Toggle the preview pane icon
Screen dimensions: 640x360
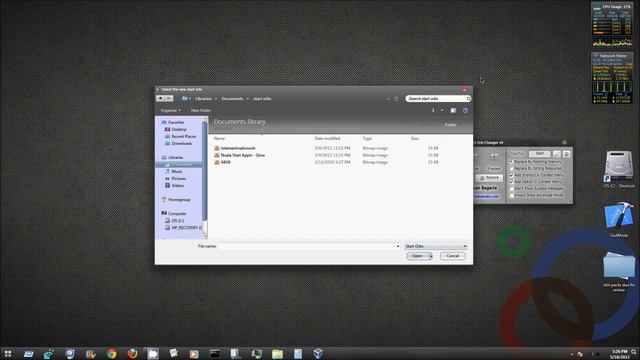pyautogui.click(x=453, y=110)
